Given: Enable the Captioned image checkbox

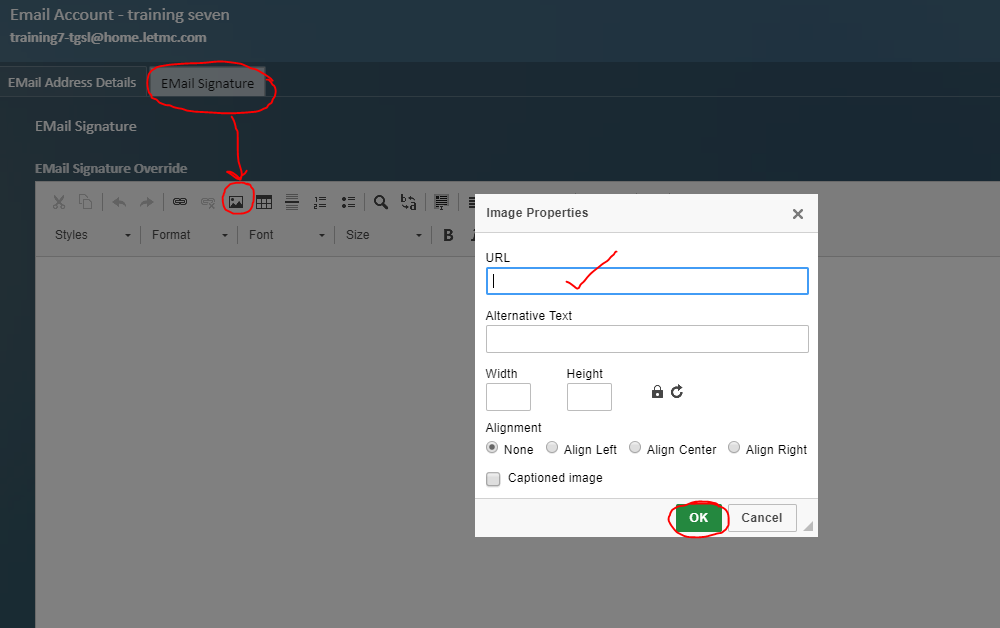Looking at the screenshot, I should click(x=493, y=479).
